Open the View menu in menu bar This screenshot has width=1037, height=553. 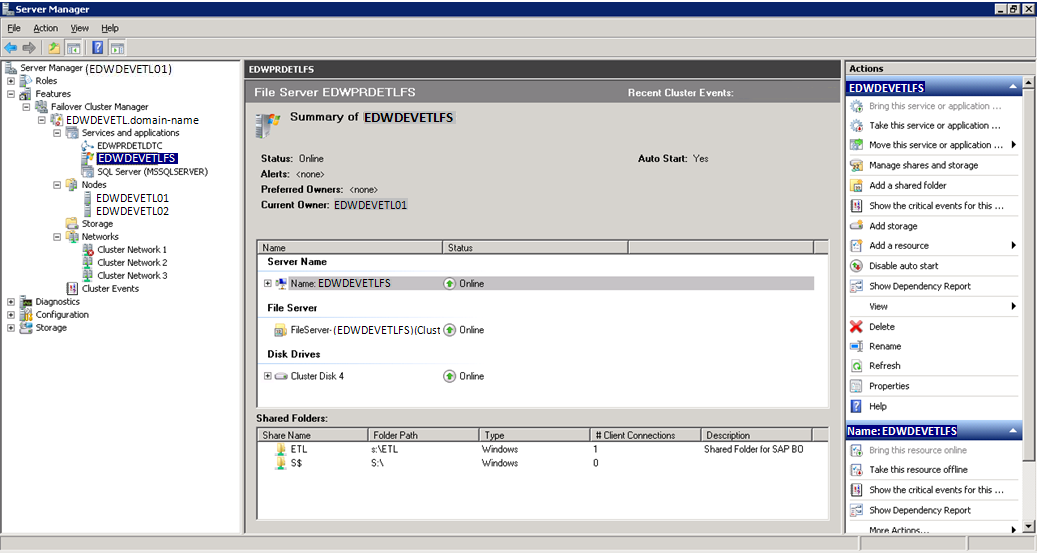coord(79,28)
